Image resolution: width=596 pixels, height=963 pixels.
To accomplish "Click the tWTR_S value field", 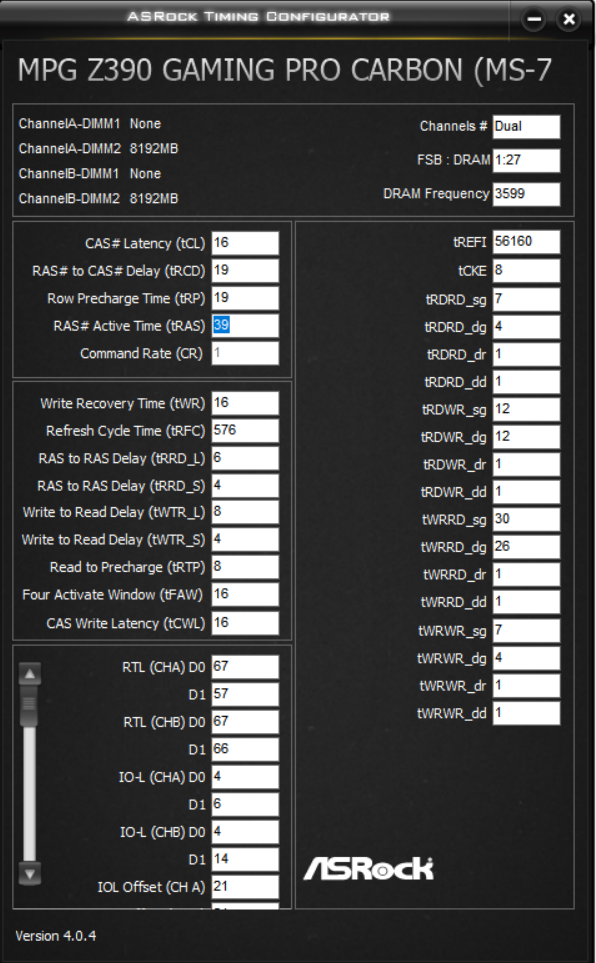I will 245,539.
